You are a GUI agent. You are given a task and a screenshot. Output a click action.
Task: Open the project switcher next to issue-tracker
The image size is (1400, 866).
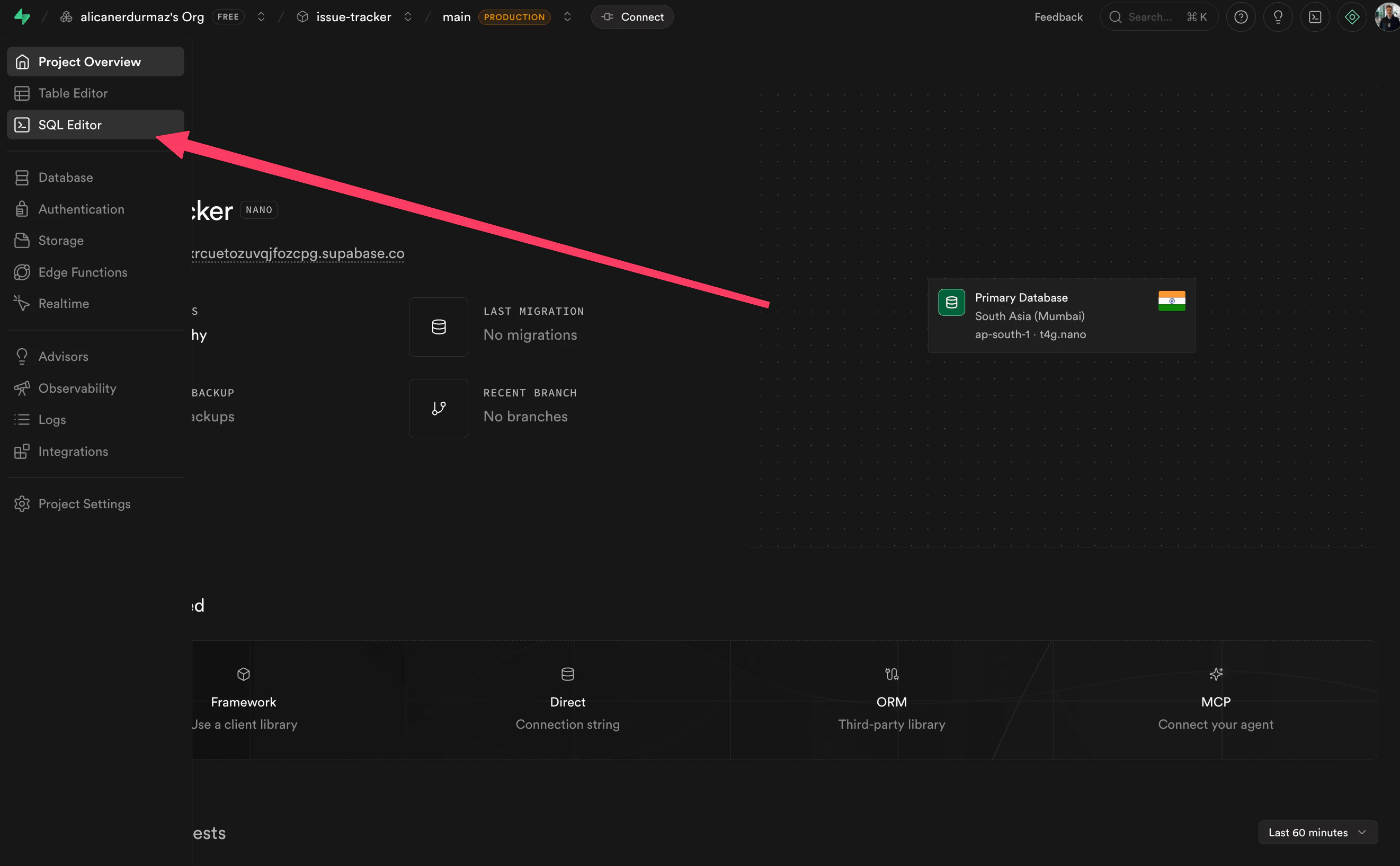pos(408,16)
